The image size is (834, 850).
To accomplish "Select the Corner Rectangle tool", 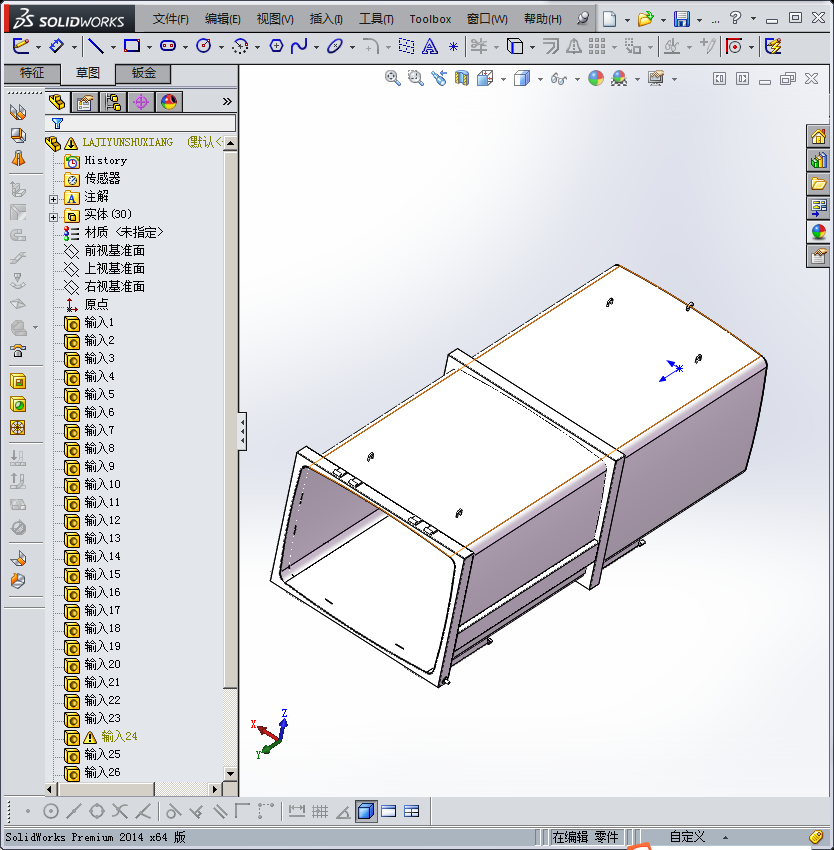I will pyautogui.click(x=132, y=46).
